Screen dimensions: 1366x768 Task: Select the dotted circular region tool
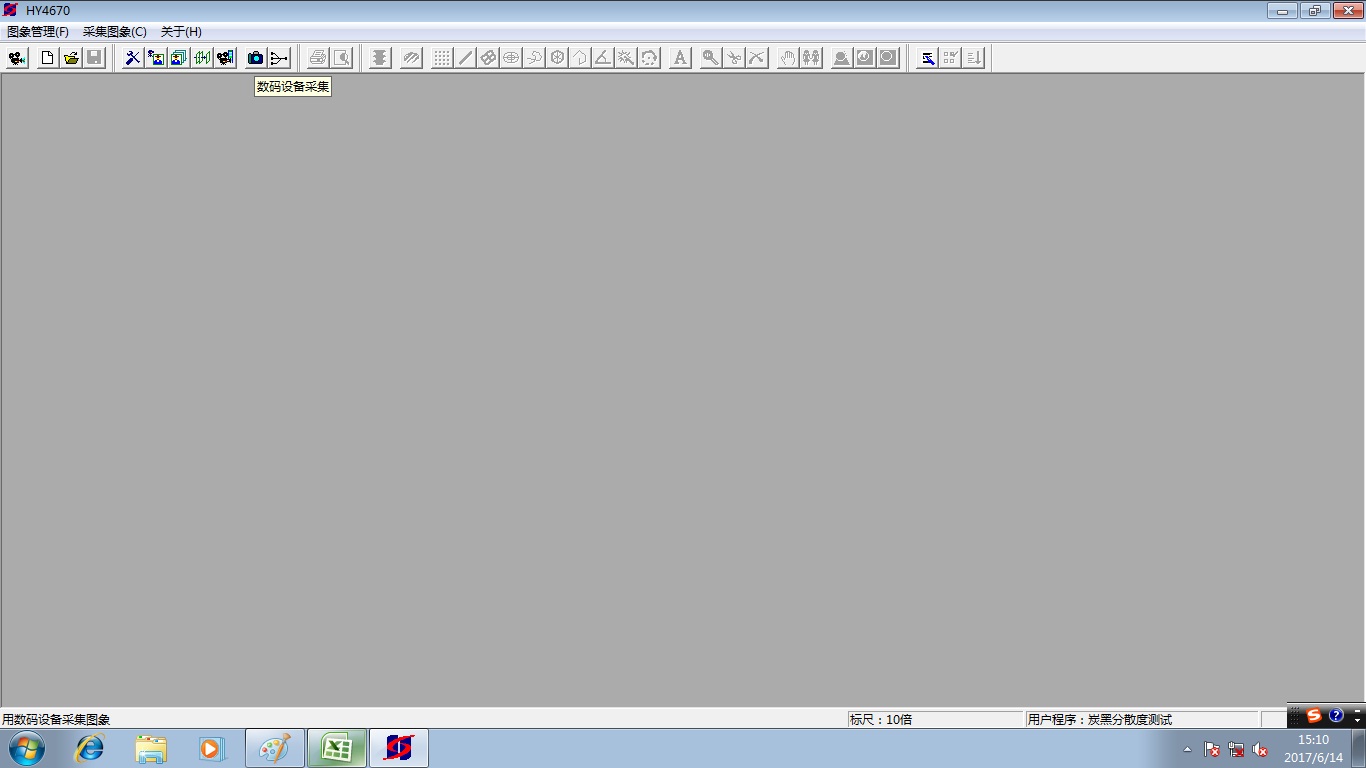tap(649, 58)
